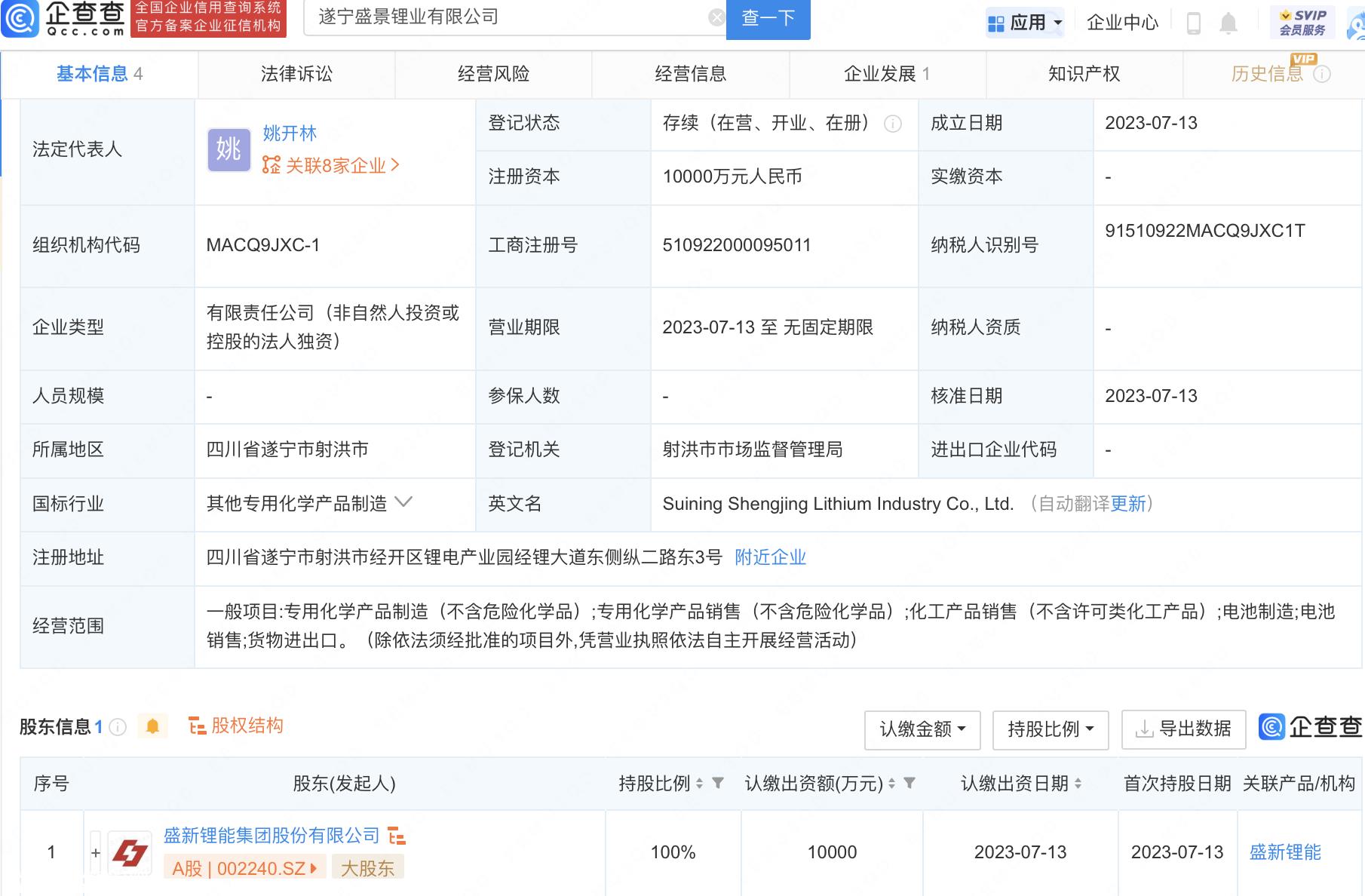Open the mobile phone app icon
The width and height of the screenshot is (1365, 896).
point(1194,23)
